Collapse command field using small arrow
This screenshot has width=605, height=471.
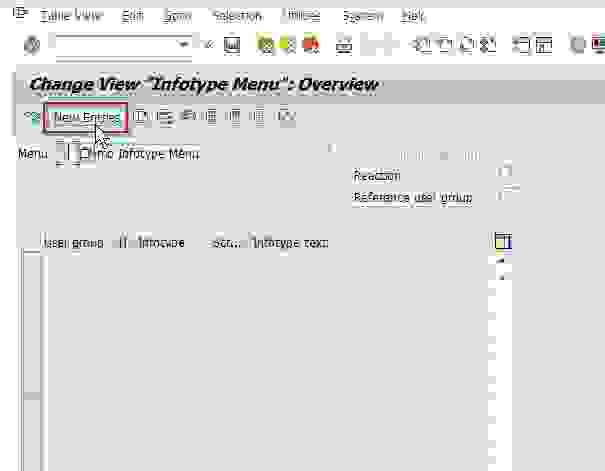[x=207, y=45]
